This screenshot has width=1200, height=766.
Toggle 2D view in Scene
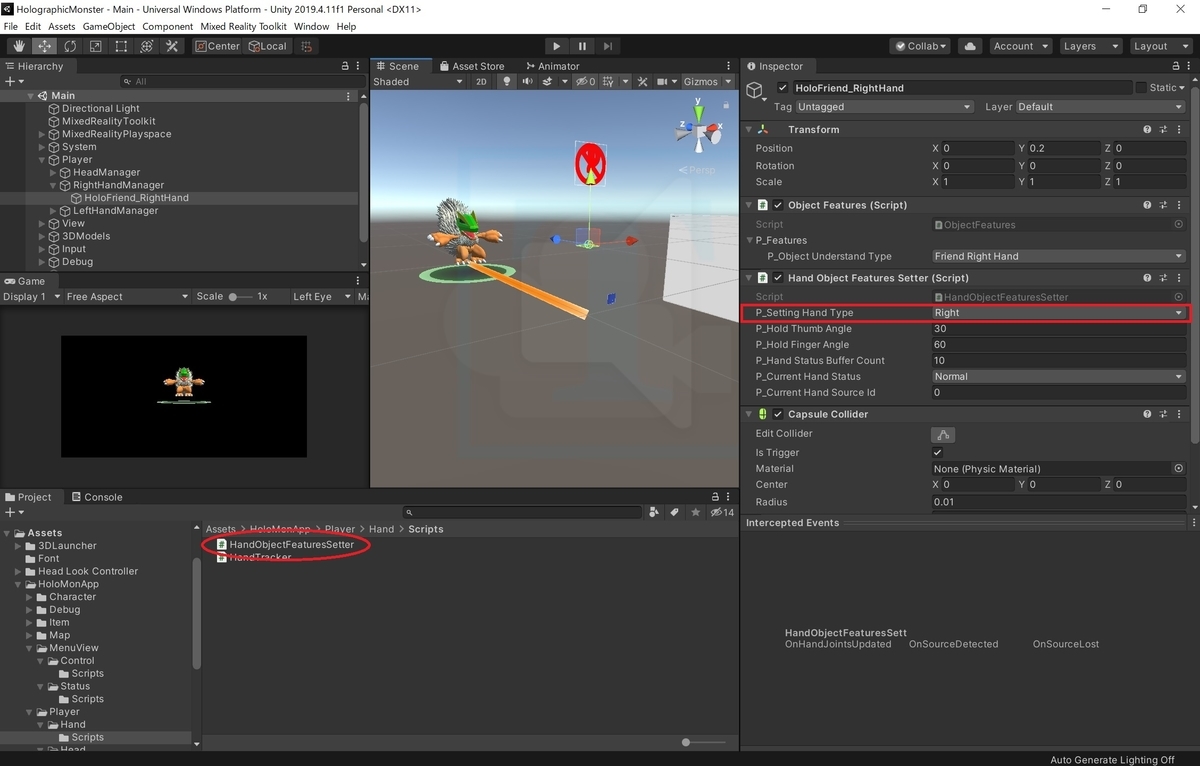pos(481,82)
